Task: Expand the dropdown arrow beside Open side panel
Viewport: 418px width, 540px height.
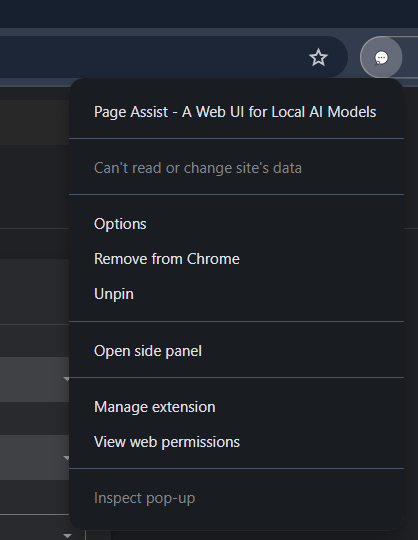Action: 66,379
